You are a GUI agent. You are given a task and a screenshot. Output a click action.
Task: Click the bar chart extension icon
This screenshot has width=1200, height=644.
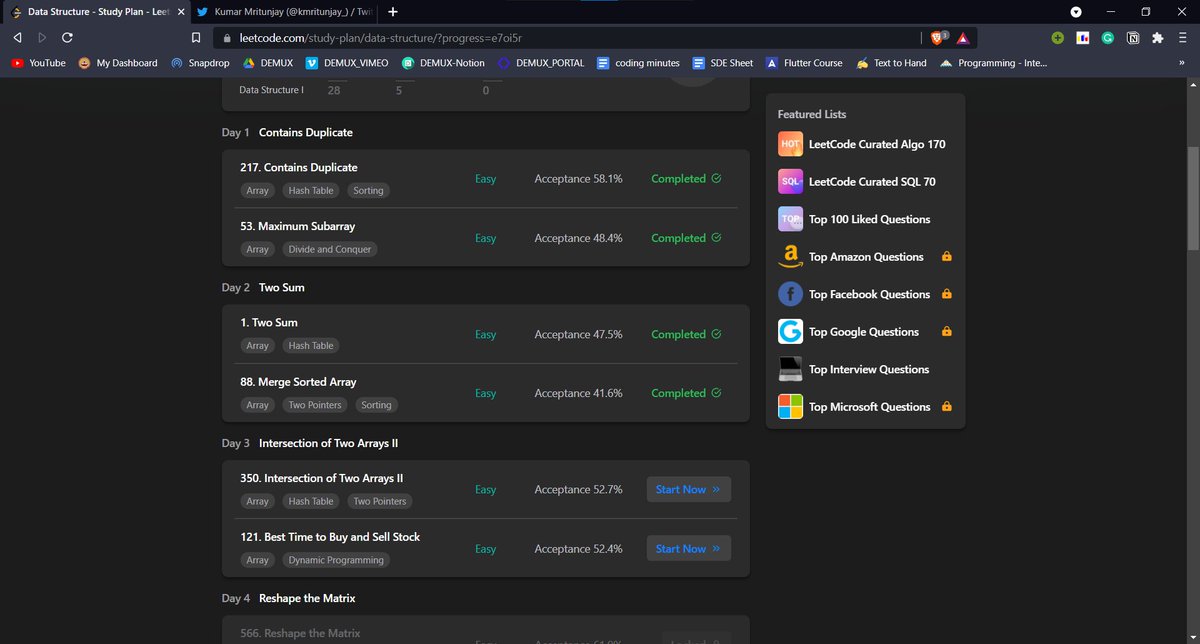[1082, 37]
